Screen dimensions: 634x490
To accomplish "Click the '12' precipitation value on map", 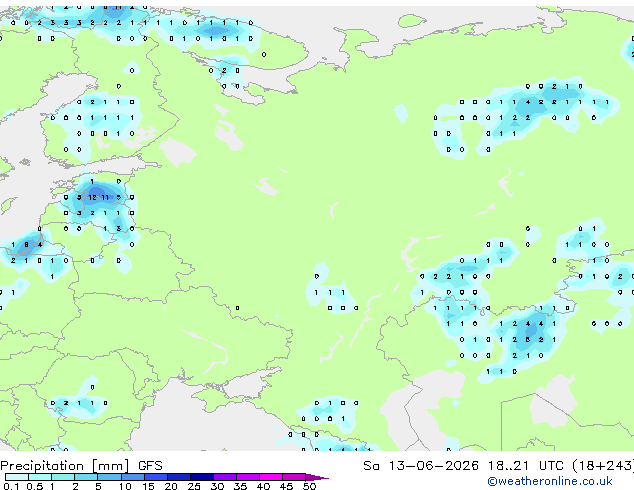I will (x=93, y=197).
